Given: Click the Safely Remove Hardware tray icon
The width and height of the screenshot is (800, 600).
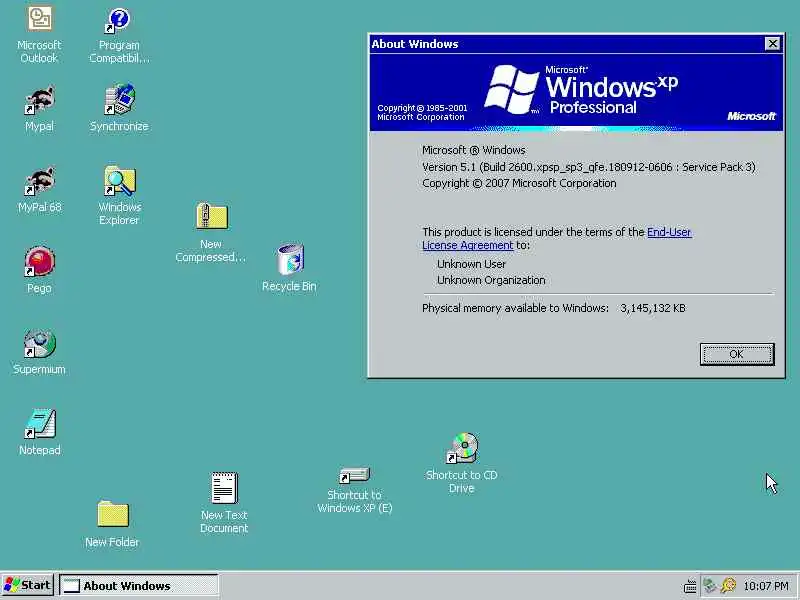Looking at the screenshot, I should (710, 586).
